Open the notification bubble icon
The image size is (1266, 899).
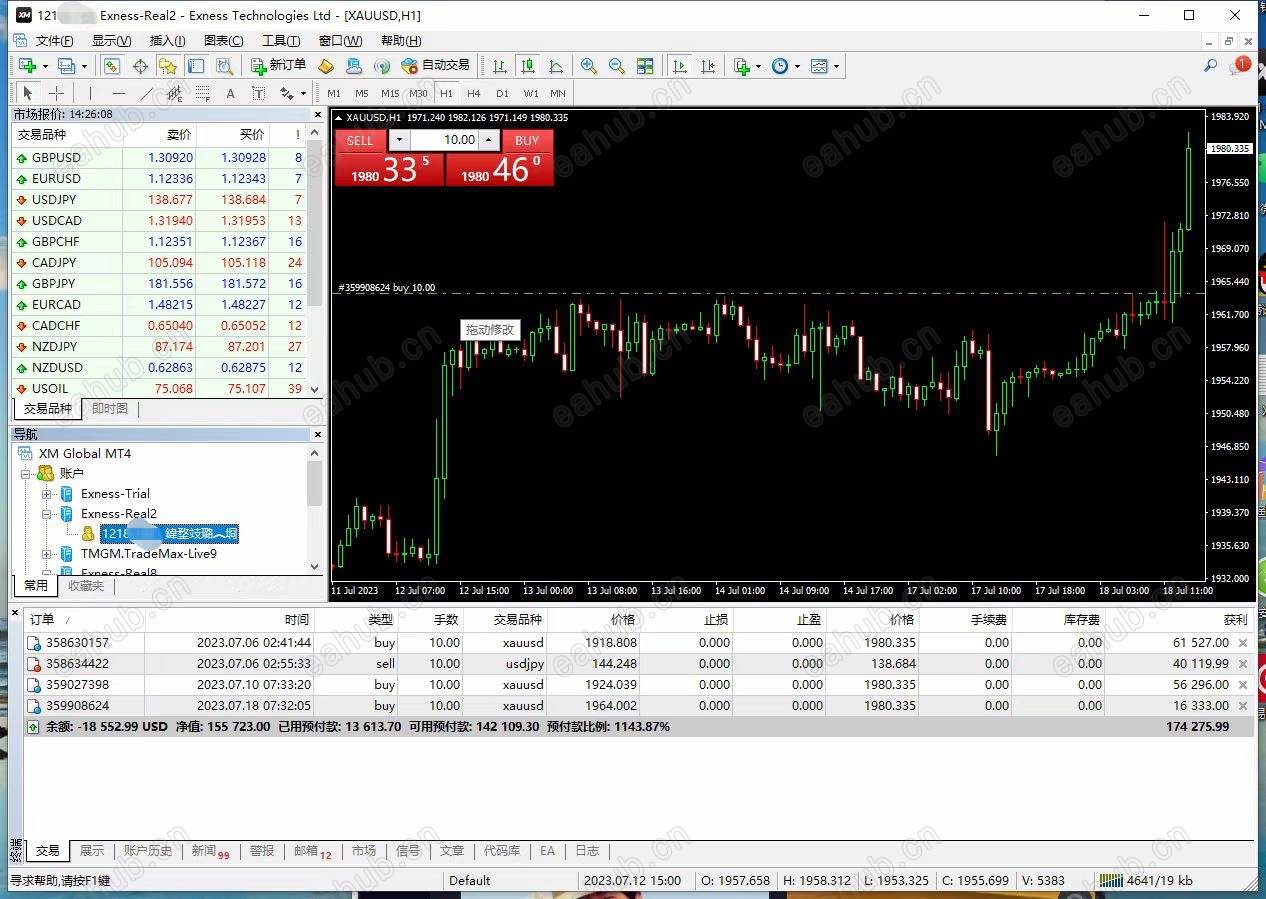(x=1241, y=65)
